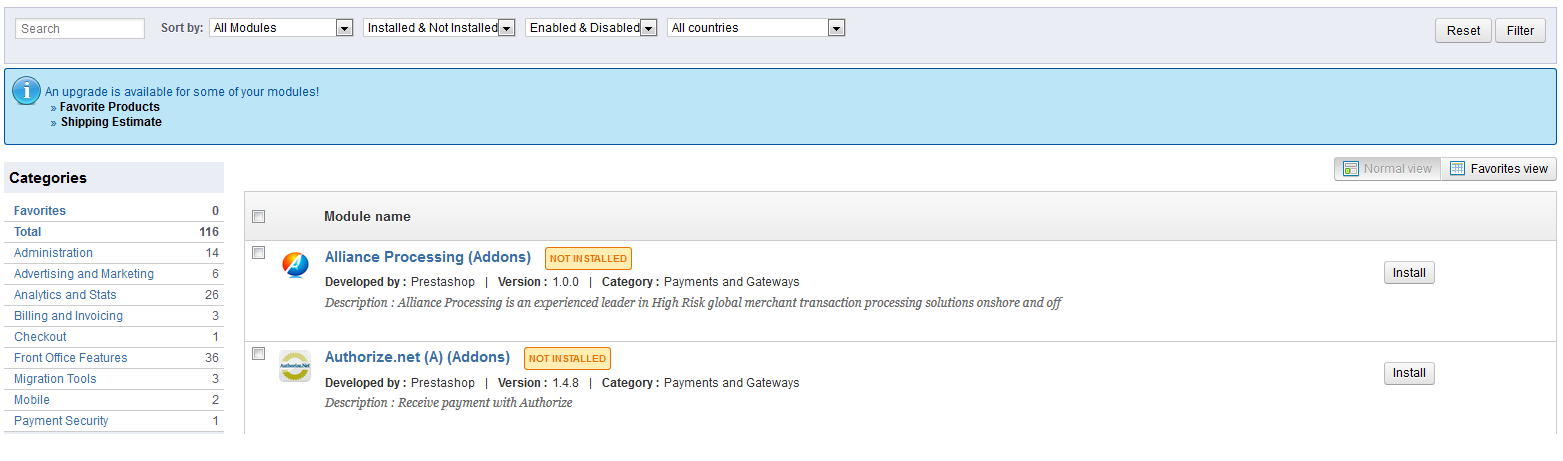
Task: Click the 'Receive payment with Authorize' description
Action: tap(448, 403)
